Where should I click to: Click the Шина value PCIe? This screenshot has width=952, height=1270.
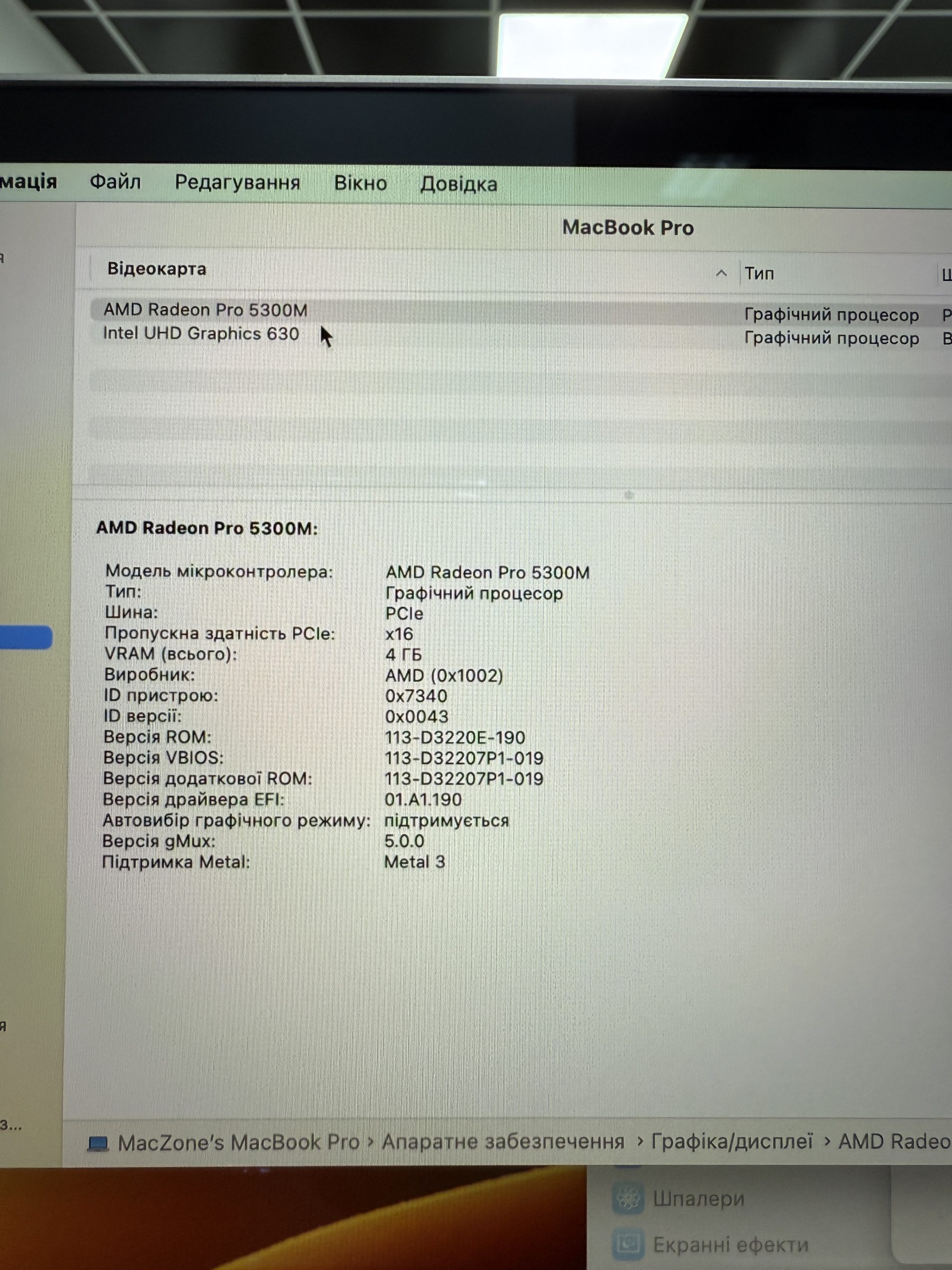(x=404, y=614)
